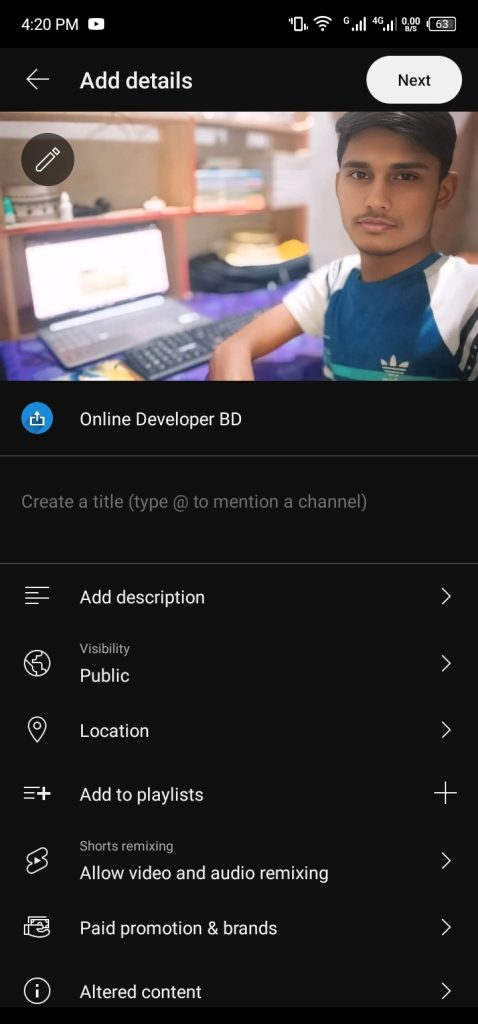
Task: Tap the description lines icon
Action: pos(37,596)
